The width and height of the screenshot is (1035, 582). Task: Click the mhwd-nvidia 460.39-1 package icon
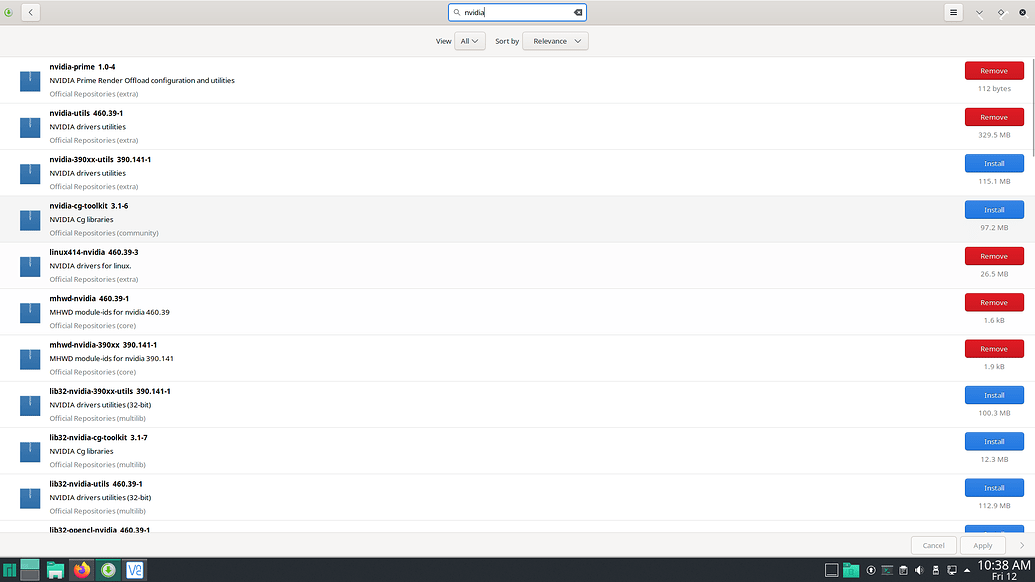[x=30, y=312]
